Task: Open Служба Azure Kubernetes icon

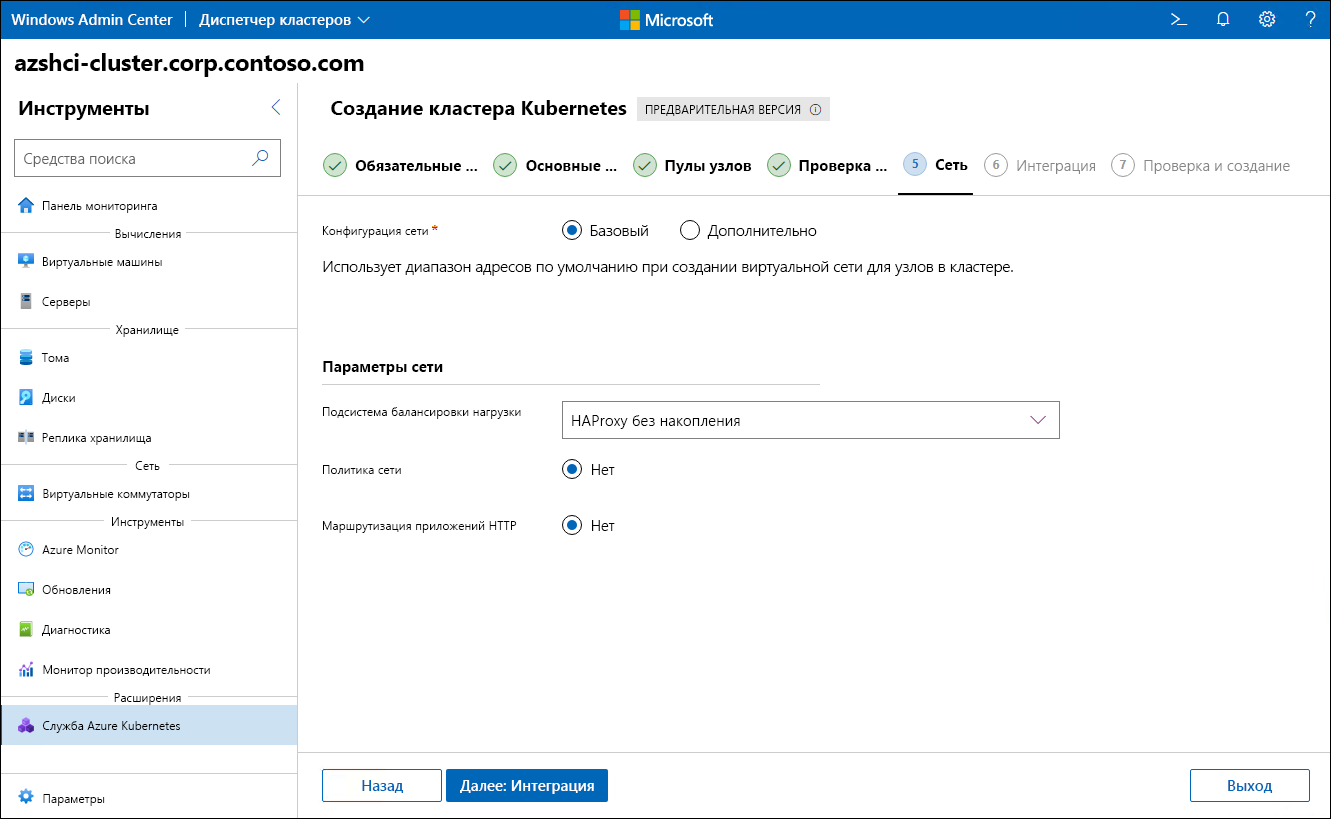Action: [26, 725]
